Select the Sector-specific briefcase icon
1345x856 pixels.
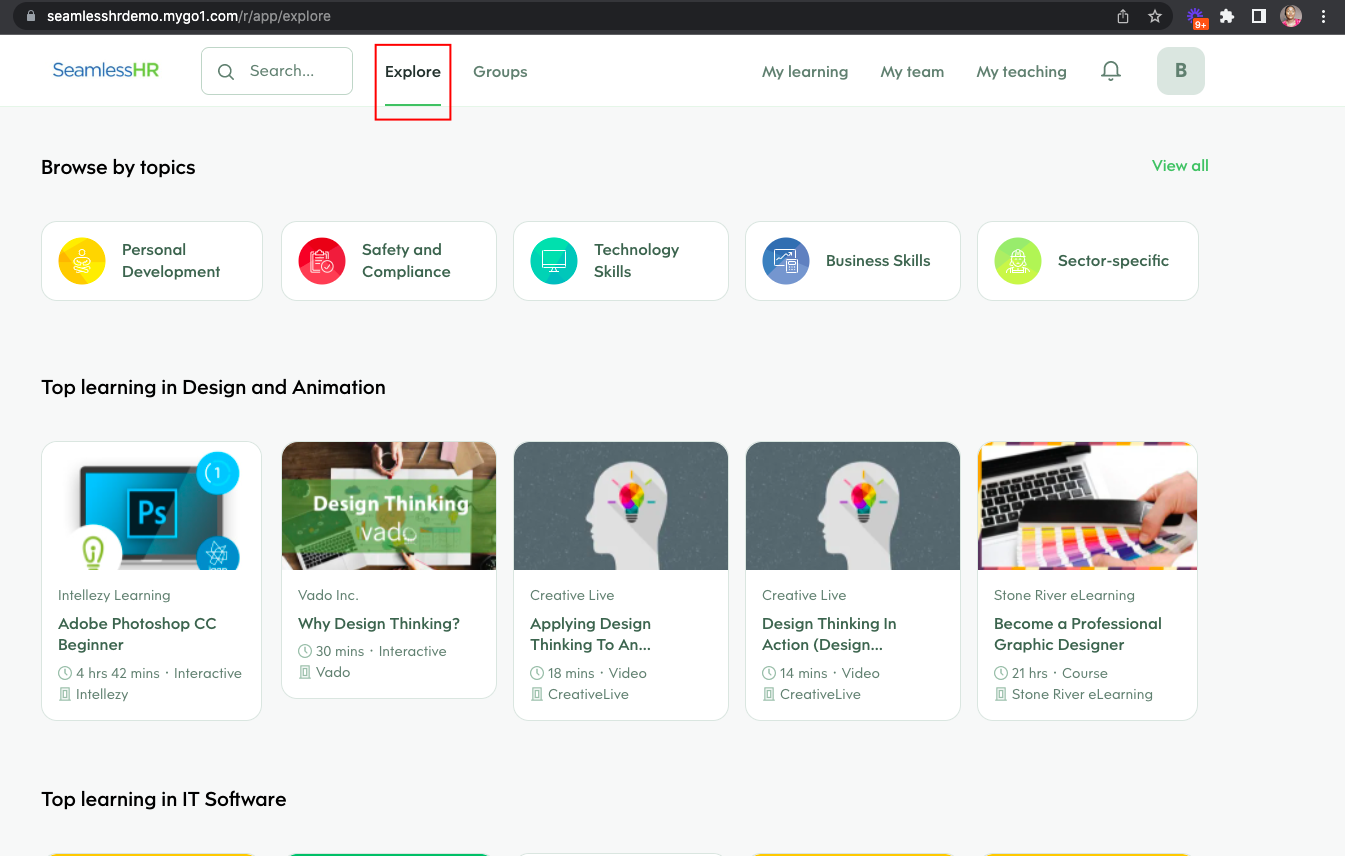tap(1017, 261)
